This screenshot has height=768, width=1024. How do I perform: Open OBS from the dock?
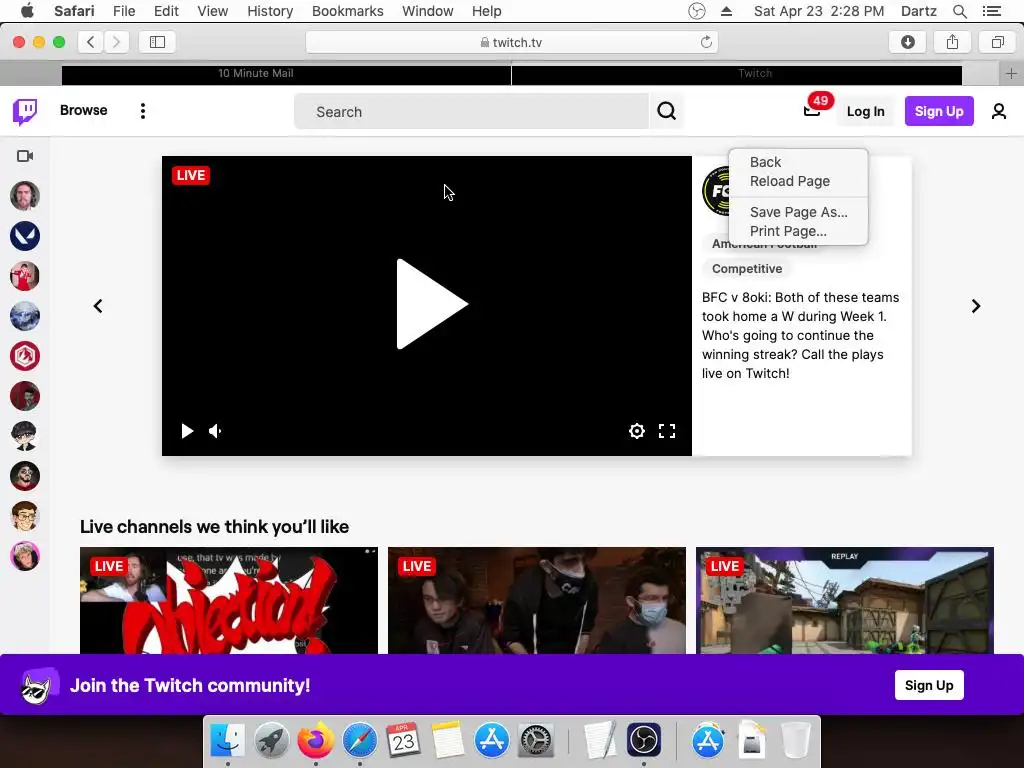click(644, 741)
